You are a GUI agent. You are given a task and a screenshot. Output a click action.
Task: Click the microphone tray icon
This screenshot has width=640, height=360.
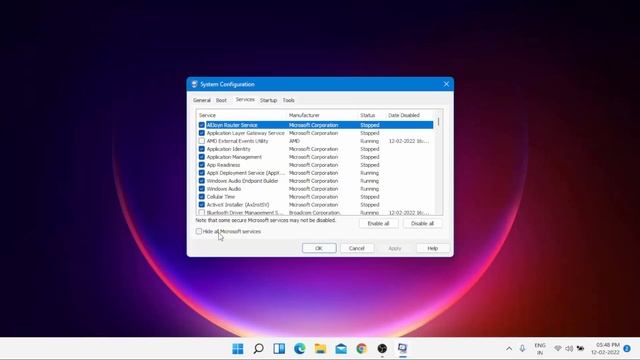[x=522, y=349]
